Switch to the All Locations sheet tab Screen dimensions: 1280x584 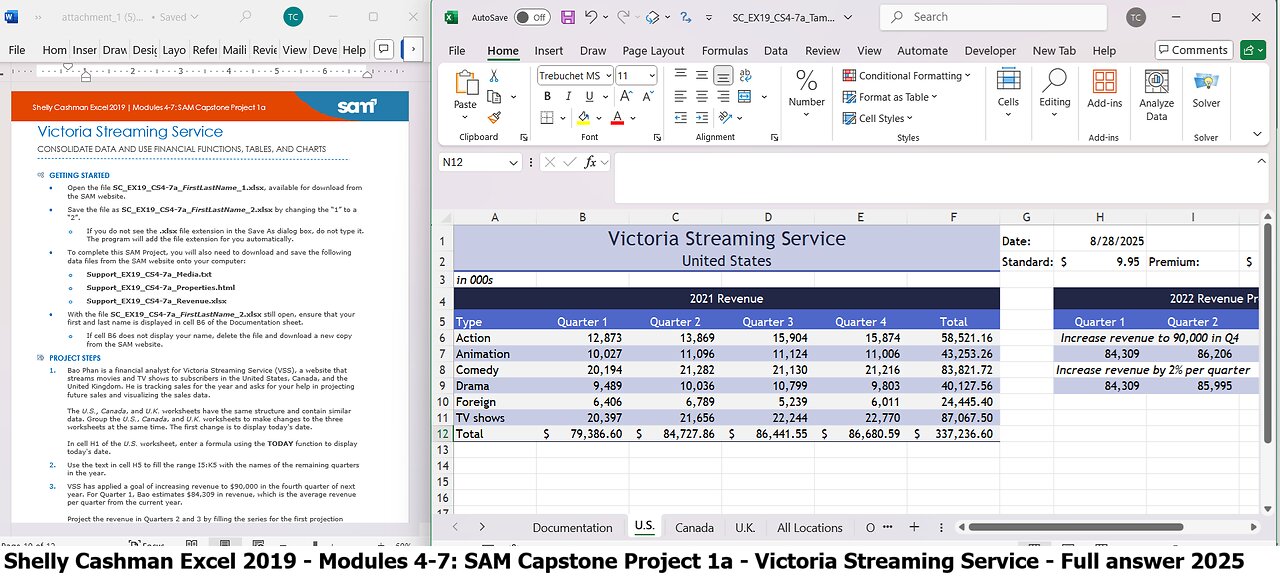[x=809, y=527]
